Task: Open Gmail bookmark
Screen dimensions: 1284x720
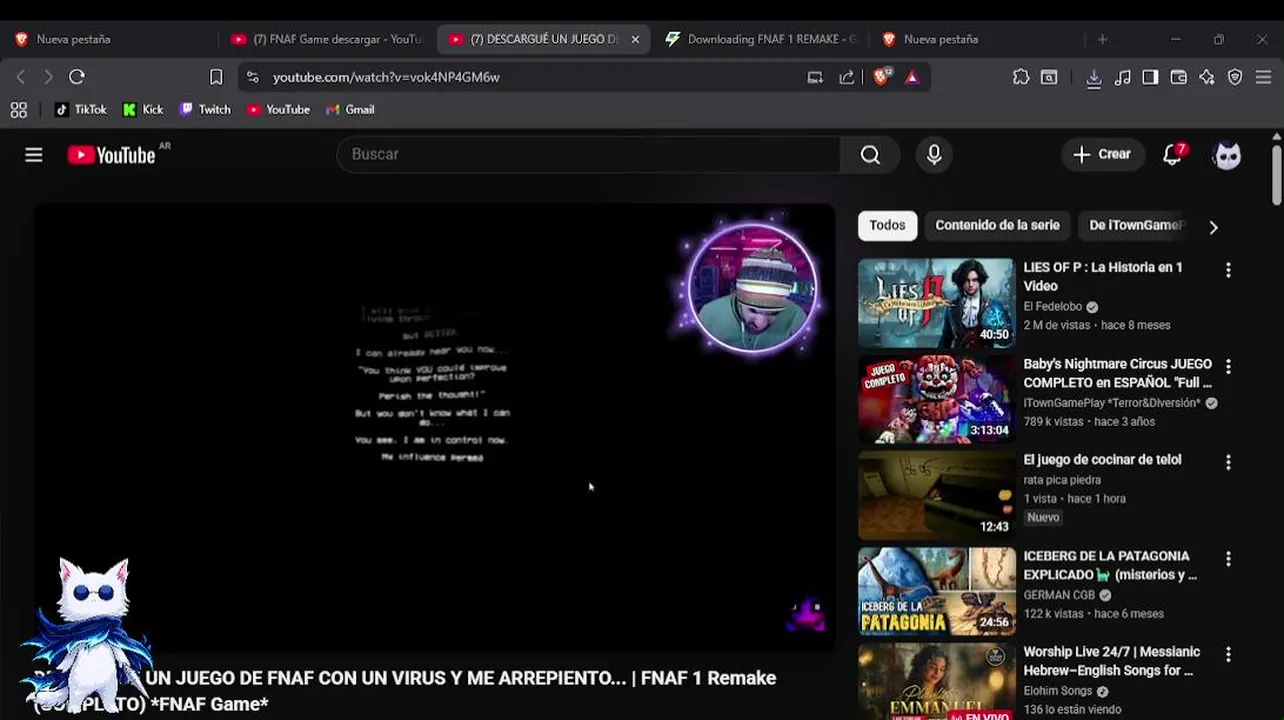Action: pyautogui.click(x=350, y=110)
